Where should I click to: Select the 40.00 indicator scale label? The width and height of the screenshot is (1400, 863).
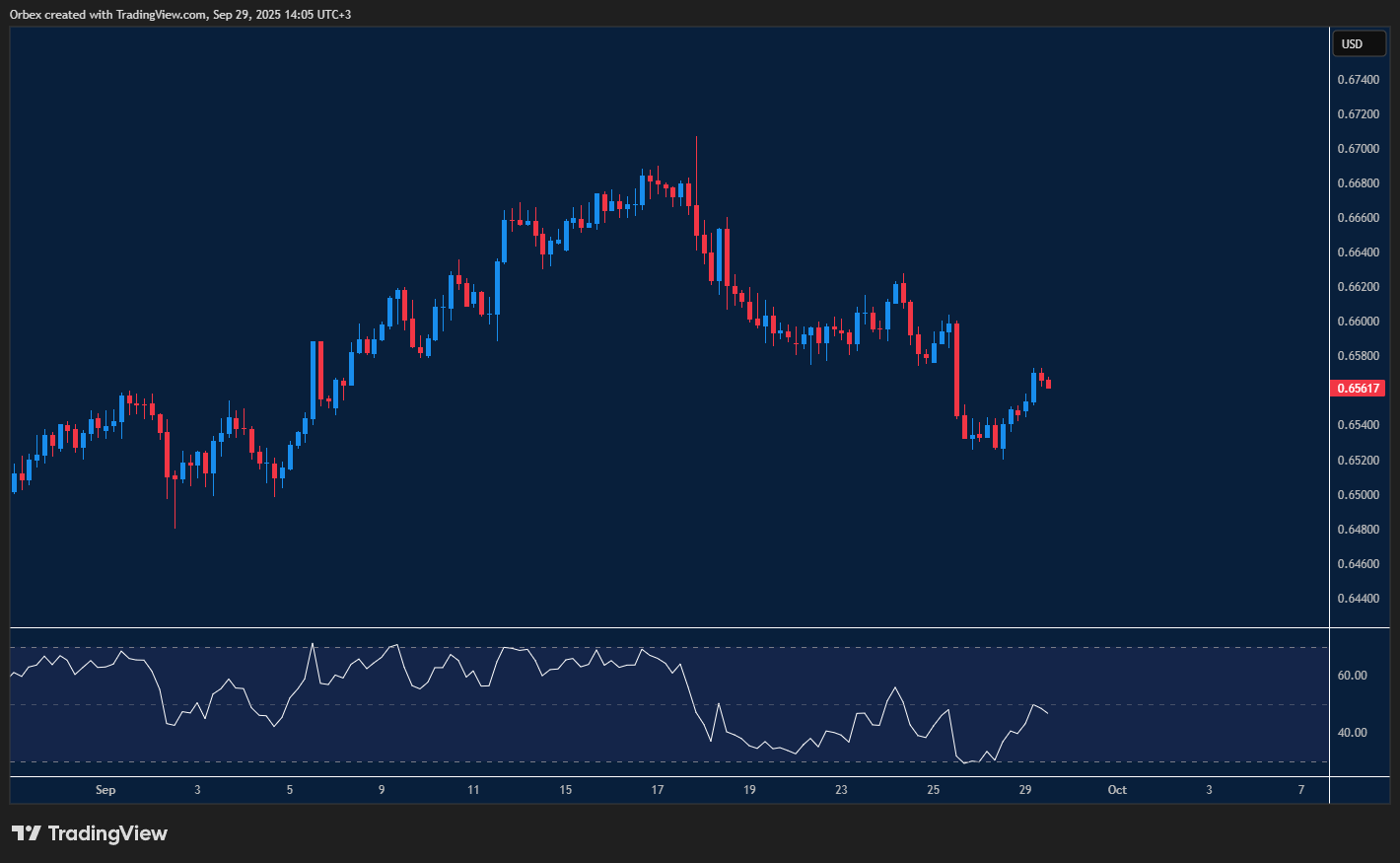(1352, 733)
